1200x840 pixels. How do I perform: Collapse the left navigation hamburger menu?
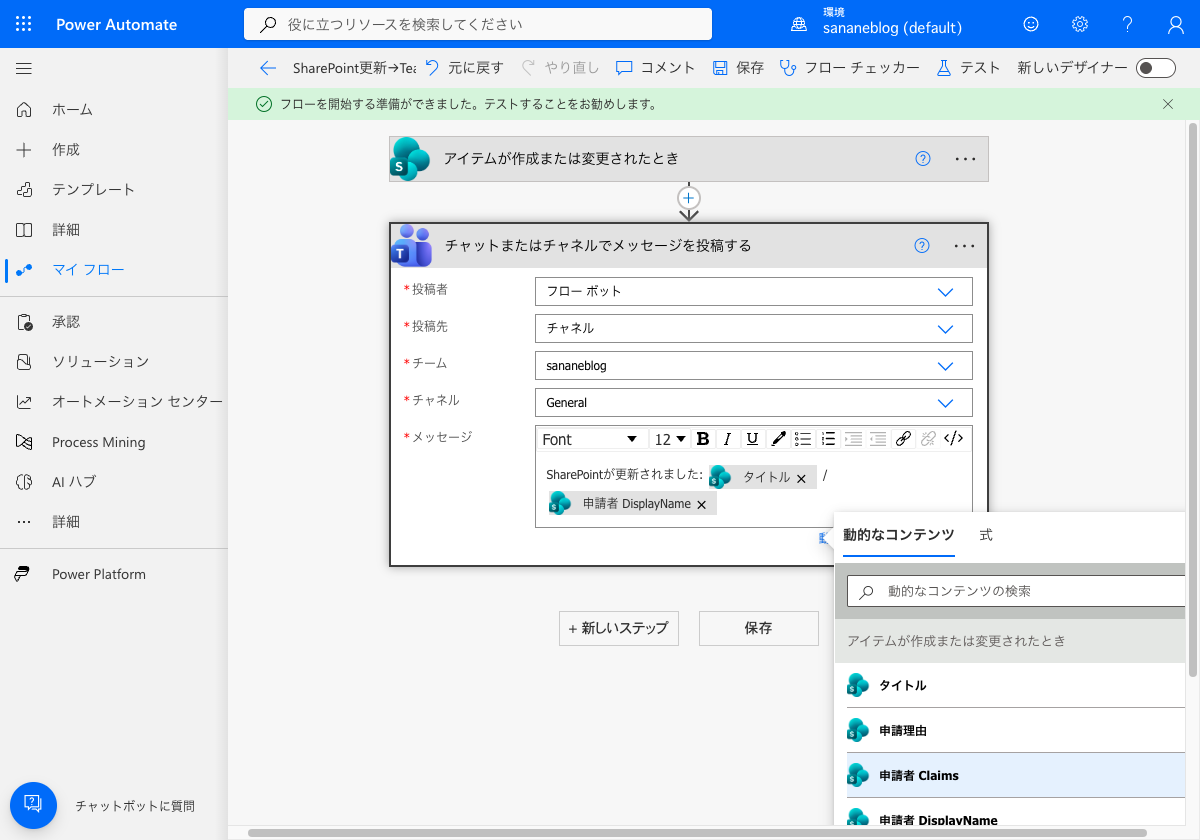(x=24, y=69)
